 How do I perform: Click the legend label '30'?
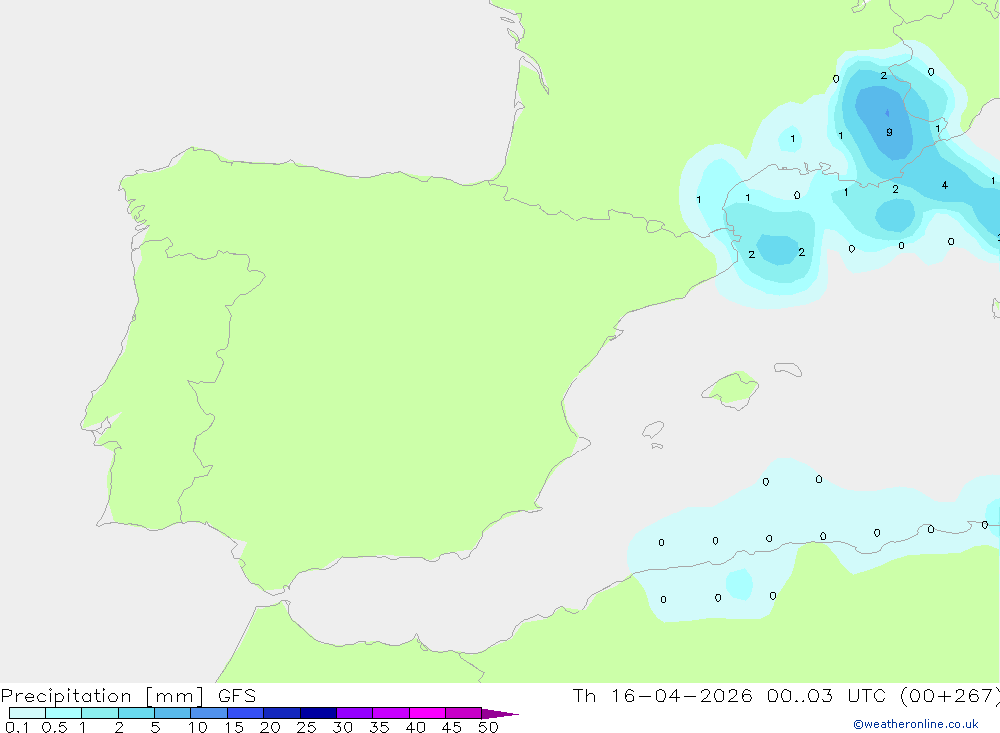[342, 727]
